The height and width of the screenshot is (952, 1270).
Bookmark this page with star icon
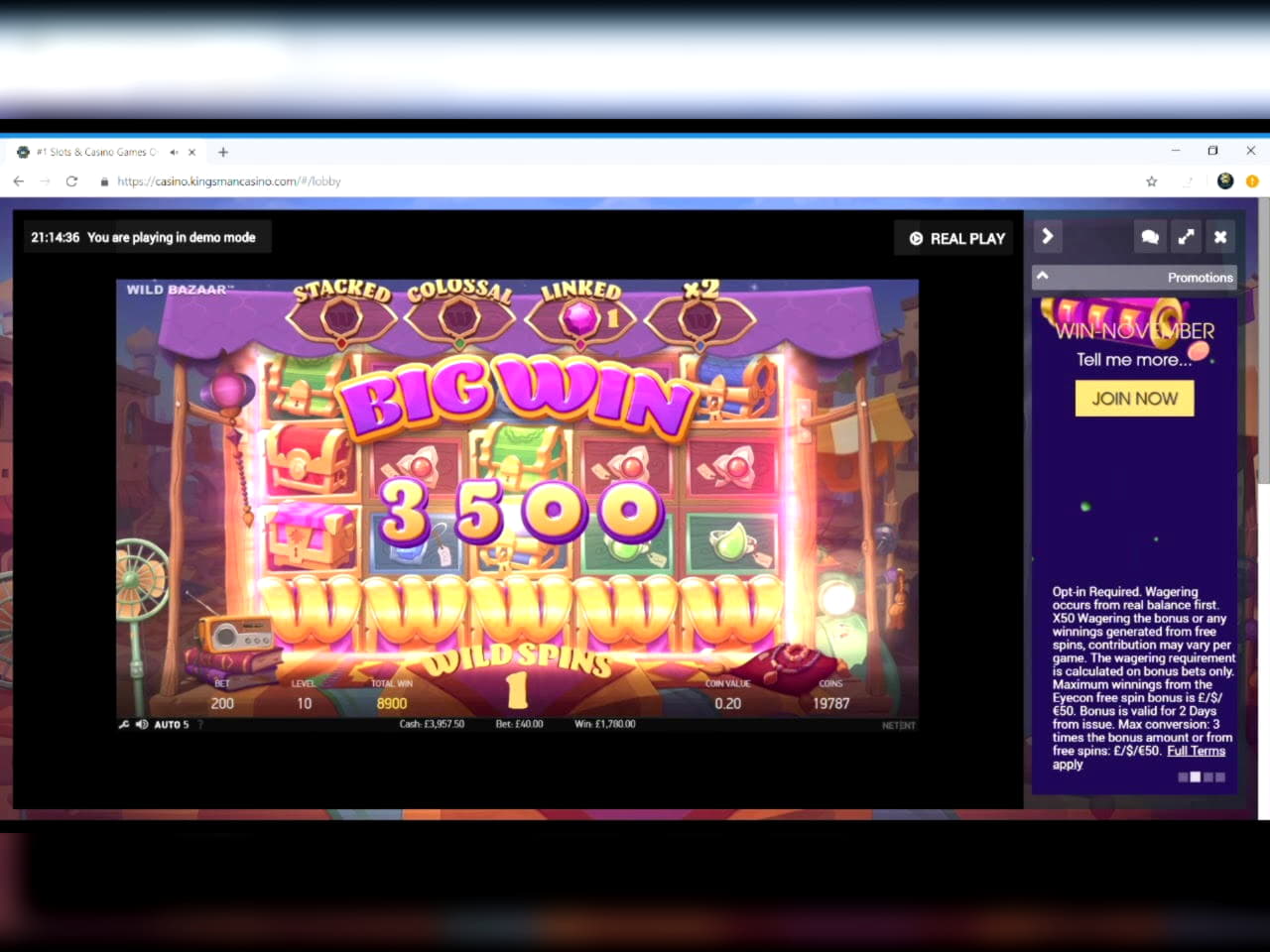[1152, 181]
